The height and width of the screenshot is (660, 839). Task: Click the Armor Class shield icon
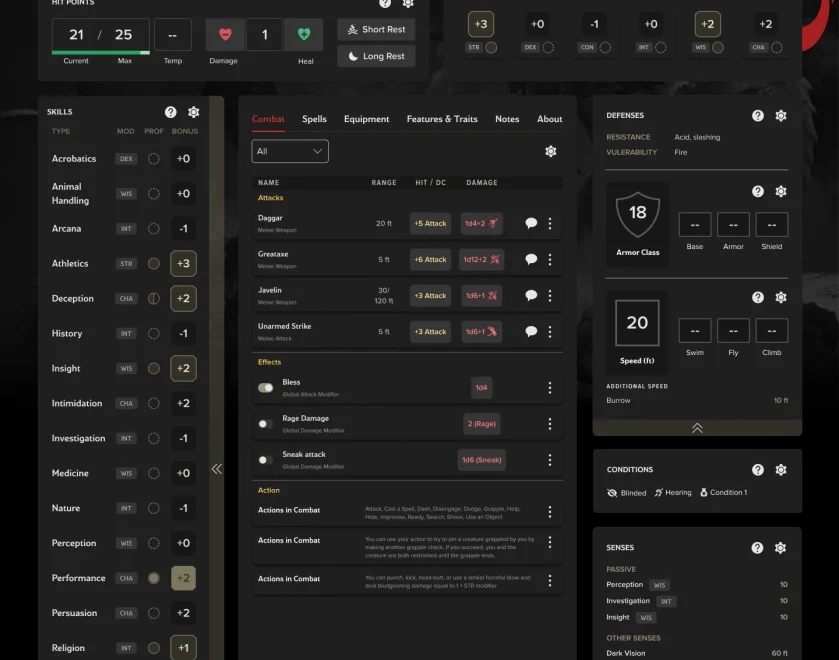click(637, 214)
